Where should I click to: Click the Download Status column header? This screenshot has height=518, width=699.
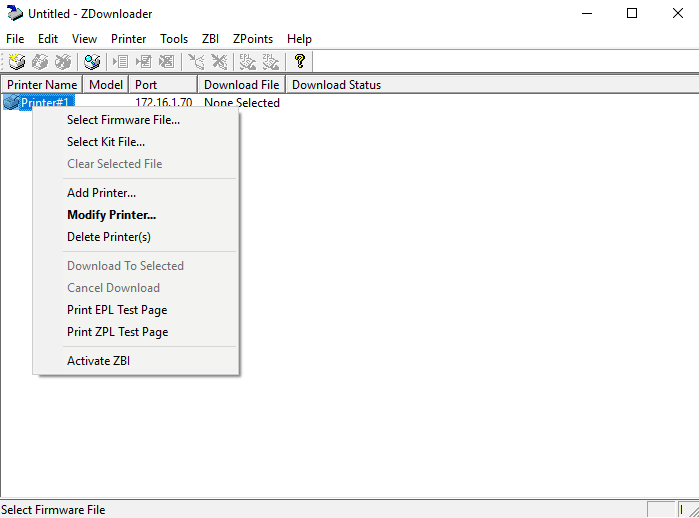(x=336, y=85)
